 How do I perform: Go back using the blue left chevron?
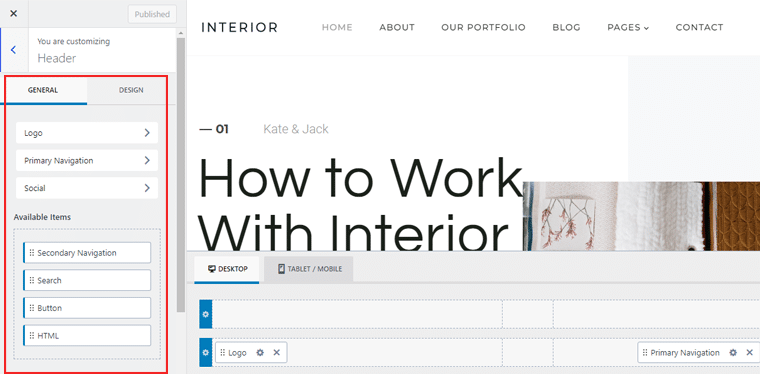point(14,49)
